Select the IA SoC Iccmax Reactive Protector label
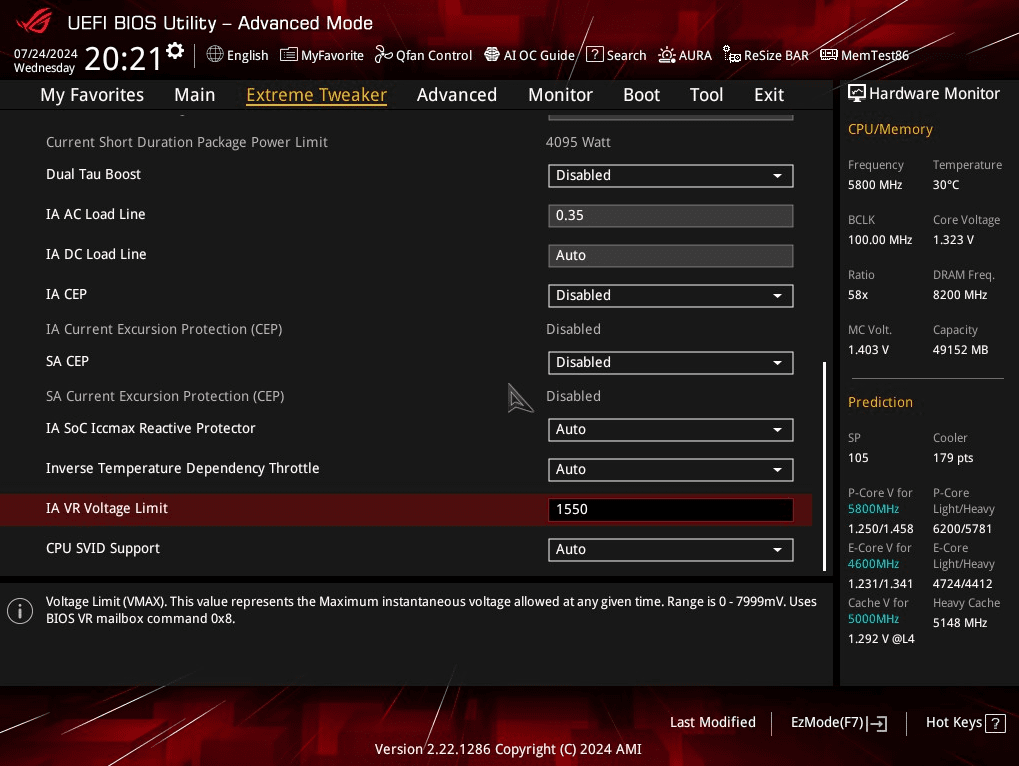Image resolution: width=1019 pixels, height=766 pixels. point(151,429)
